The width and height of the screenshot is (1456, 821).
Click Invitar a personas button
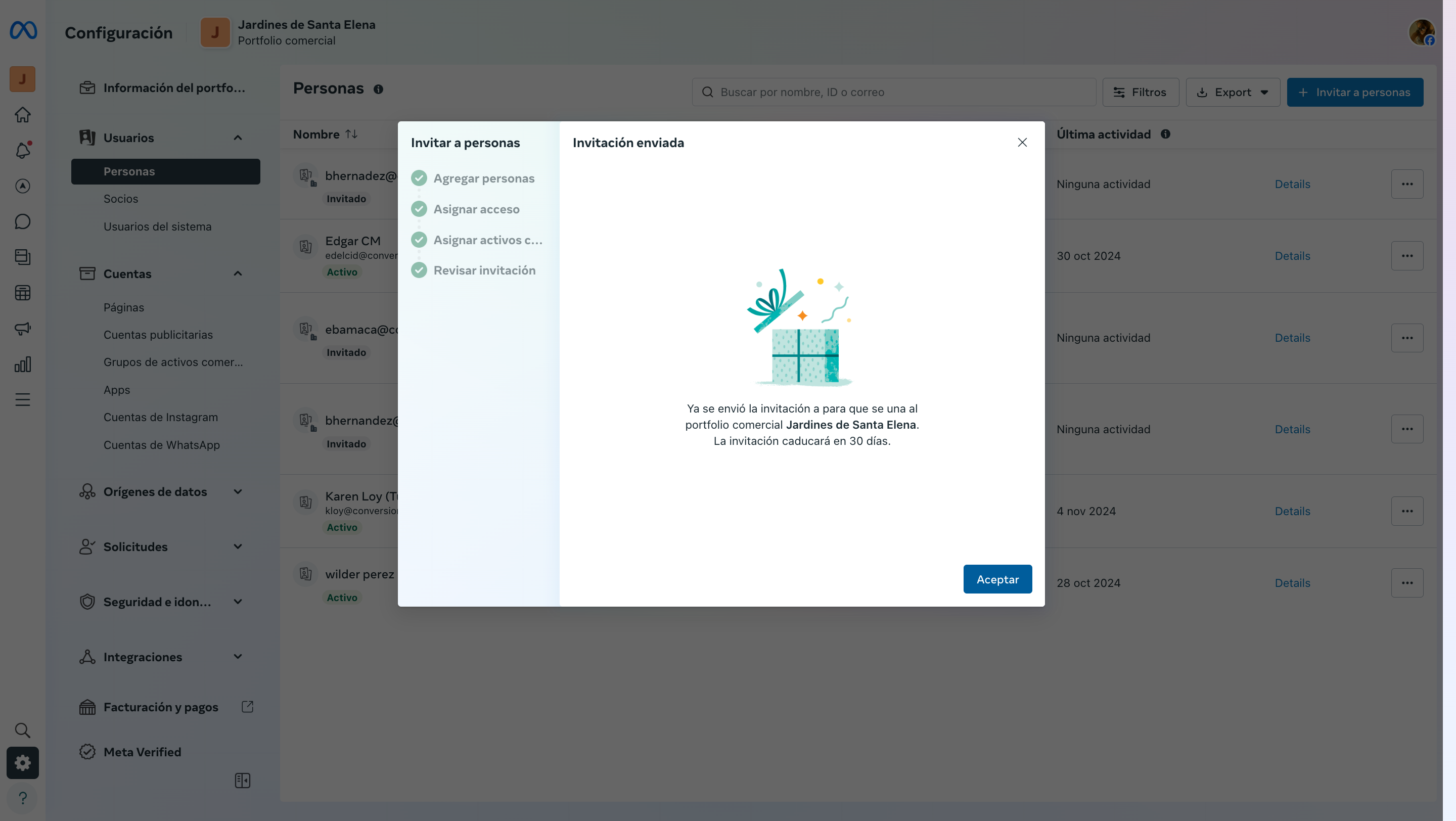pyautogui.click(x=1355, y=92)
